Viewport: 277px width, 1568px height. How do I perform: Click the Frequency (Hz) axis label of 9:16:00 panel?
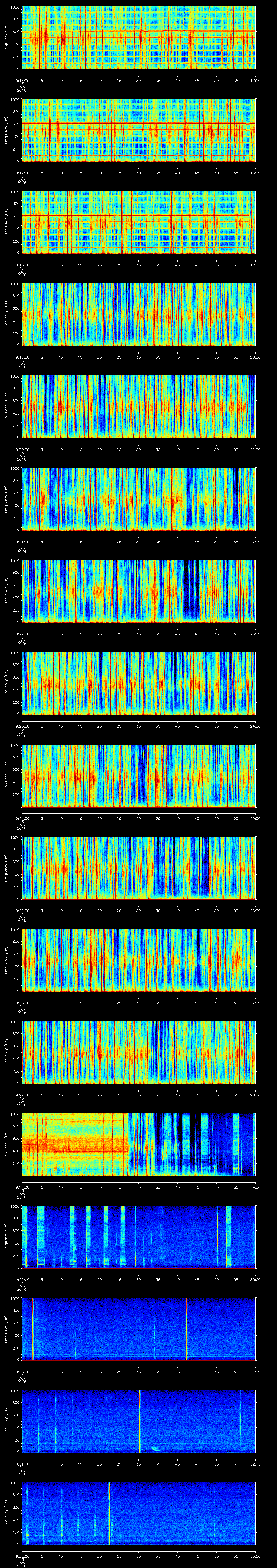(x=6, y=38)
